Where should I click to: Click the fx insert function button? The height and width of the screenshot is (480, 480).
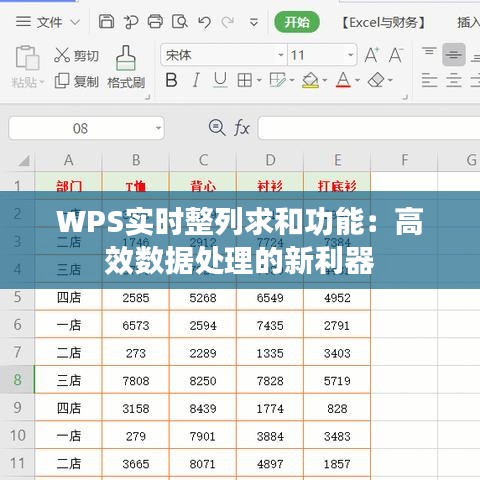[x=242, y=128]
